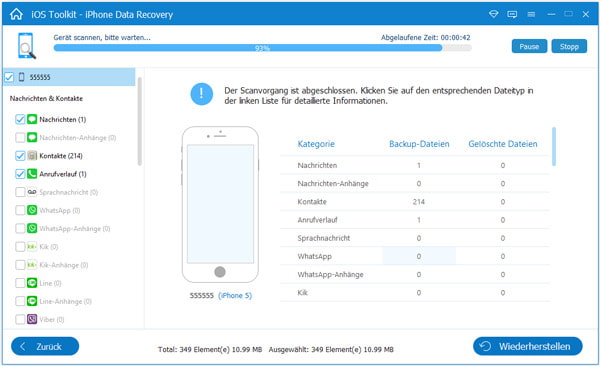This screenshot has height=366, width=600.
Task: Click the left sidebar scrollbar
Action: click(x=139, y=121)
